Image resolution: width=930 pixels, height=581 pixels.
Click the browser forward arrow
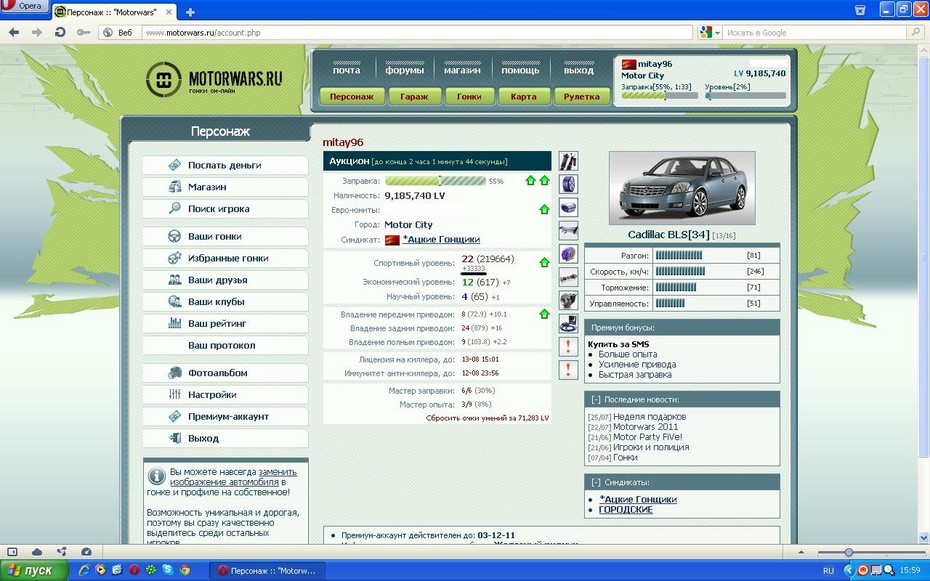[x=37, y=32]
